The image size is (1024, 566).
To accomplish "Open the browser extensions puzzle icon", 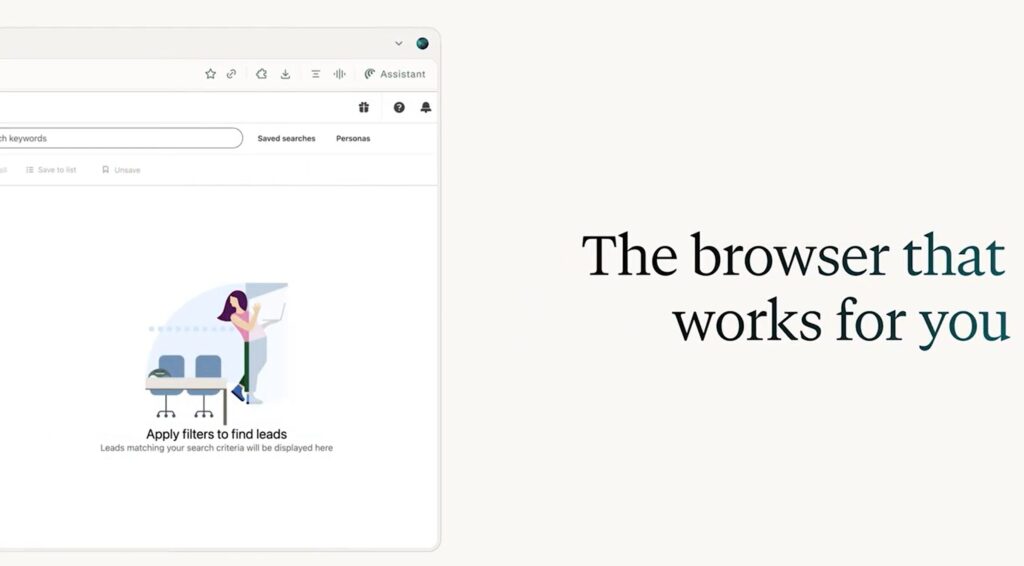I will pyautogui.click(x=261, y=74).
